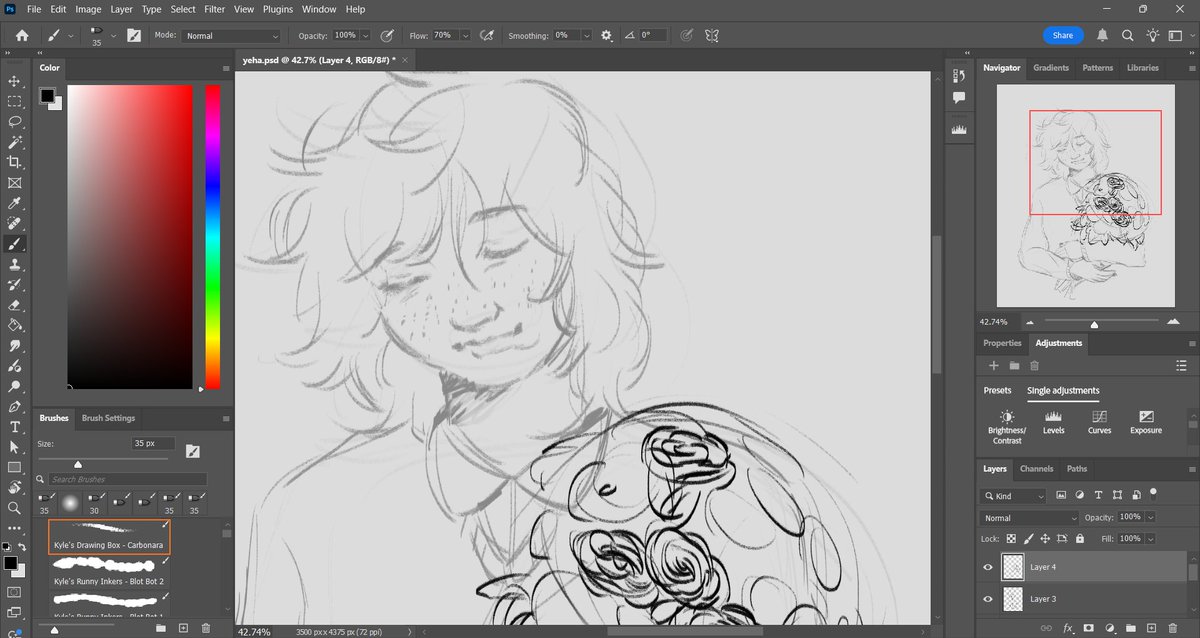This screenshot has height=638, width=1200.
Task: Close the yeha.psd document tab
Action: click(404, 61)
